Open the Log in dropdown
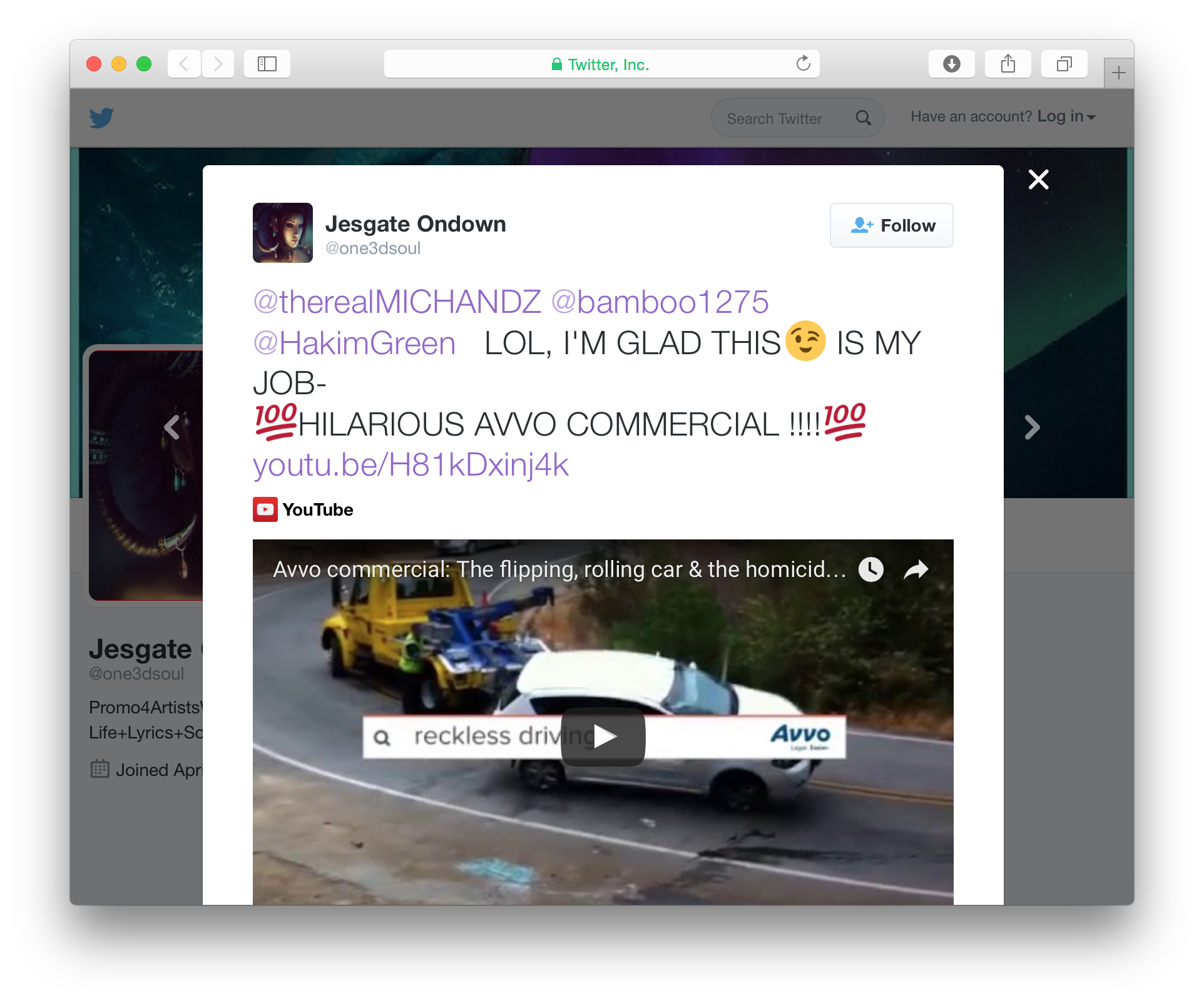 [x=1066, y=116]
